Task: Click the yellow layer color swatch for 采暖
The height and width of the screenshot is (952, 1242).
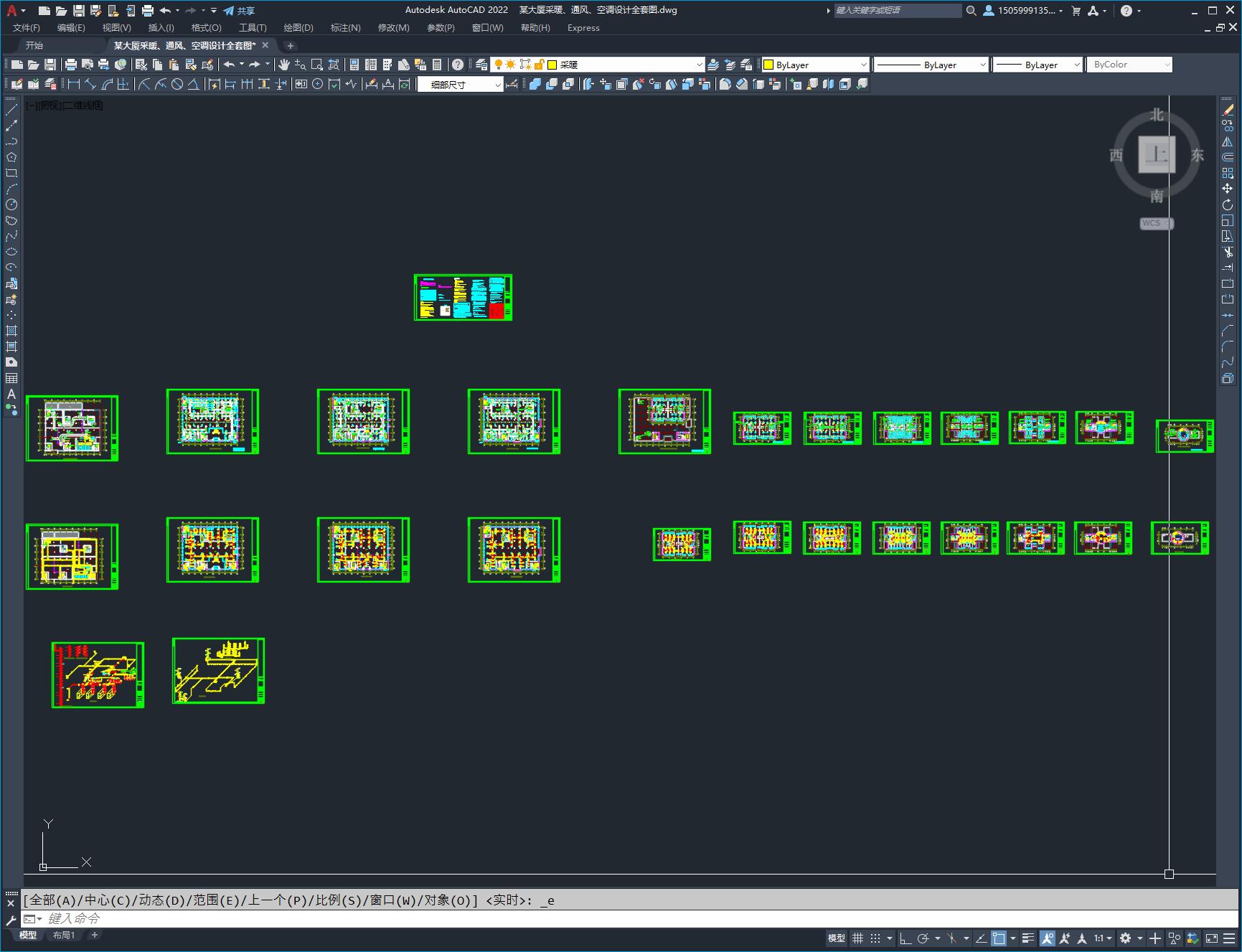Action: click(x=552, y=65)
